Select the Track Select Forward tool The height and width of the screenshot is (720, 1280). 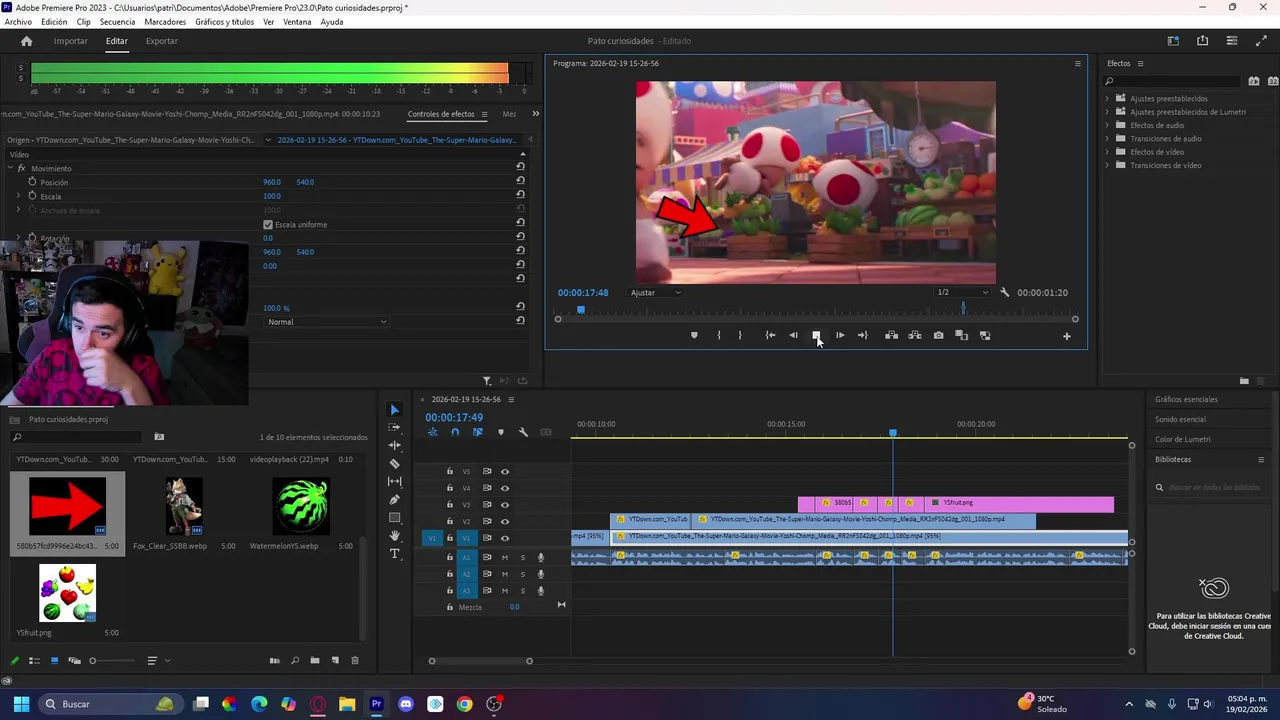coord(394,428)
